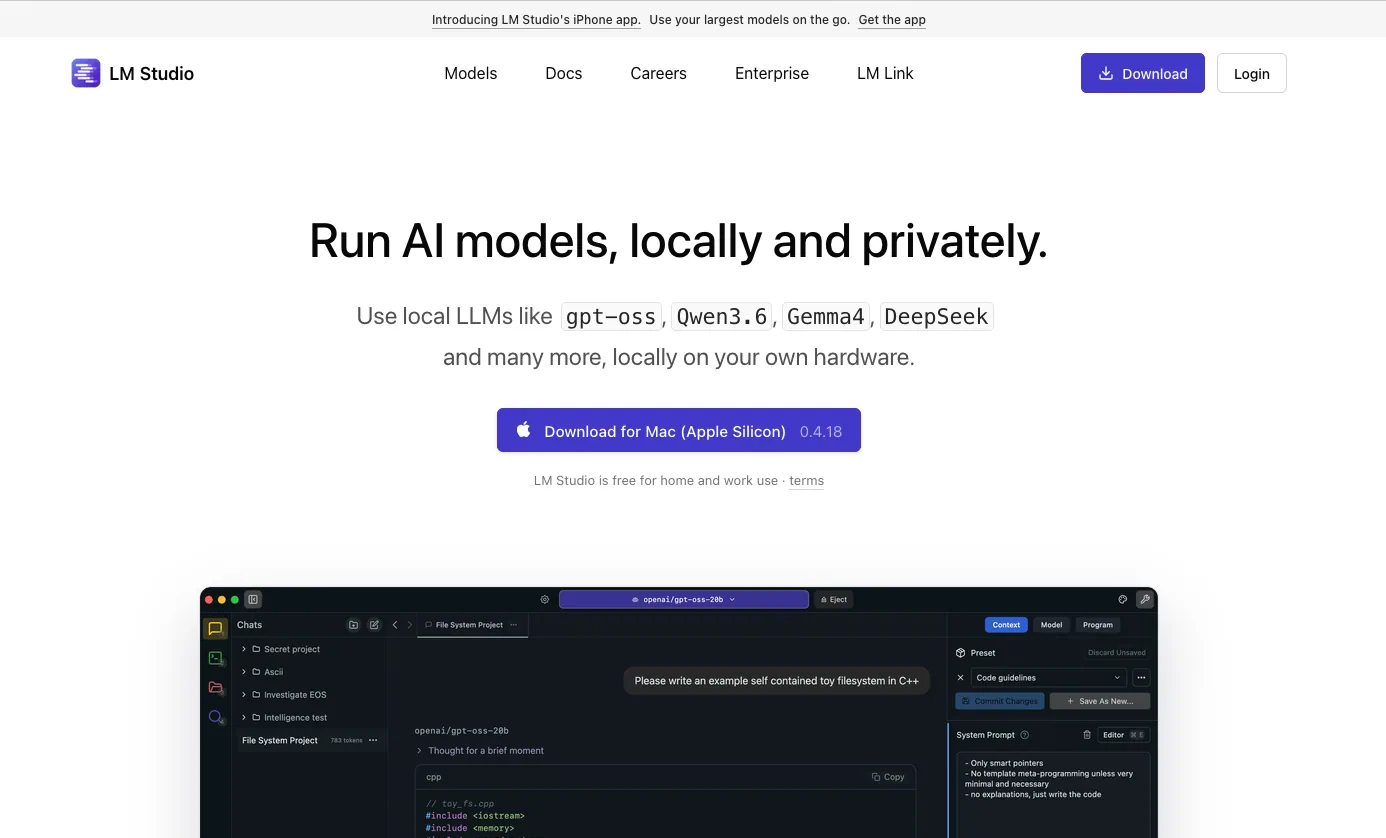
Task: Click the Login button
Action: (x=1252, y=73)
